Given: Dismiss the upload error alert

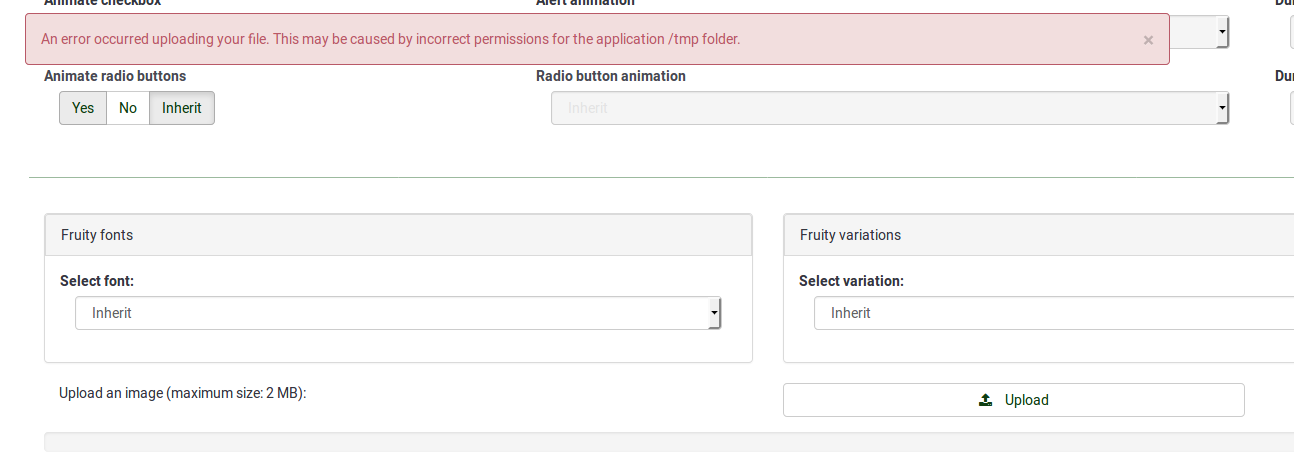Looking at the screenshot, I should (x=1148, y=40).
